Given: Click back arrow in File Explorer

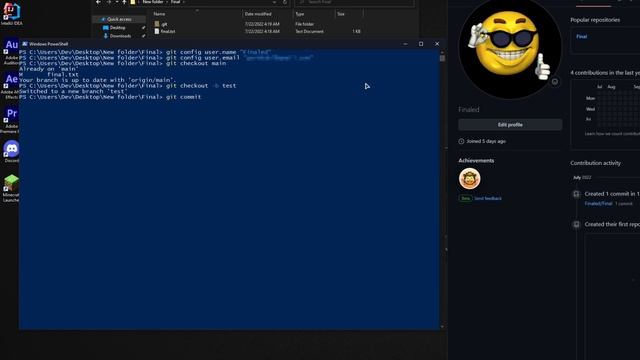Looking at the screenshot, I should click(x=98, y=2).
